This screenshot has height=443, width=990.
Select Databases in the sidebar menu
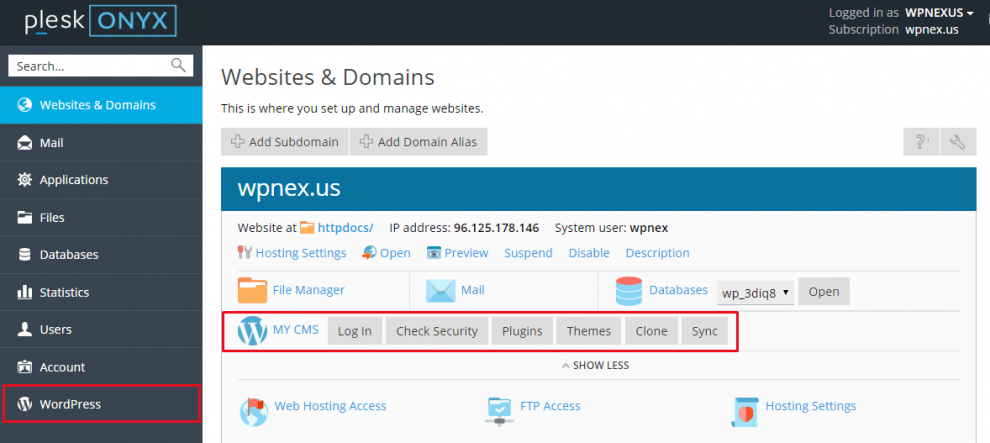tap(68, 254)
